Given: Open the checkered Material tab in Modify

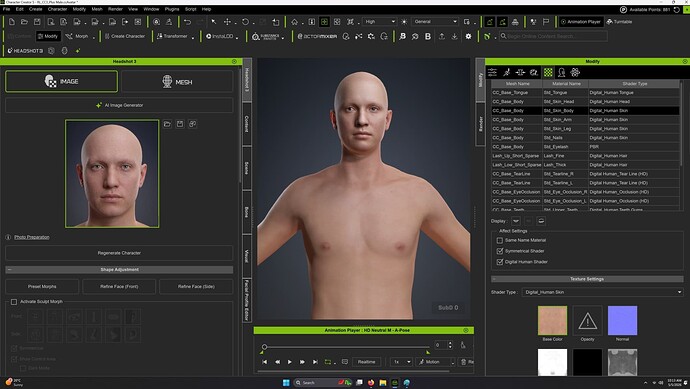Looking at the screenshot, I should pos(548,72).
